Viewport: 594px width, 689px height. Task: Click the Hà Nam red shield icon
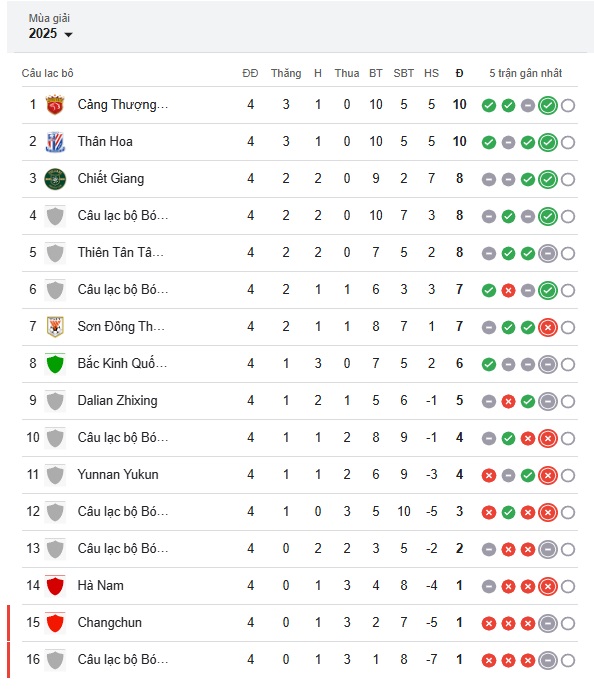point(55,585)
